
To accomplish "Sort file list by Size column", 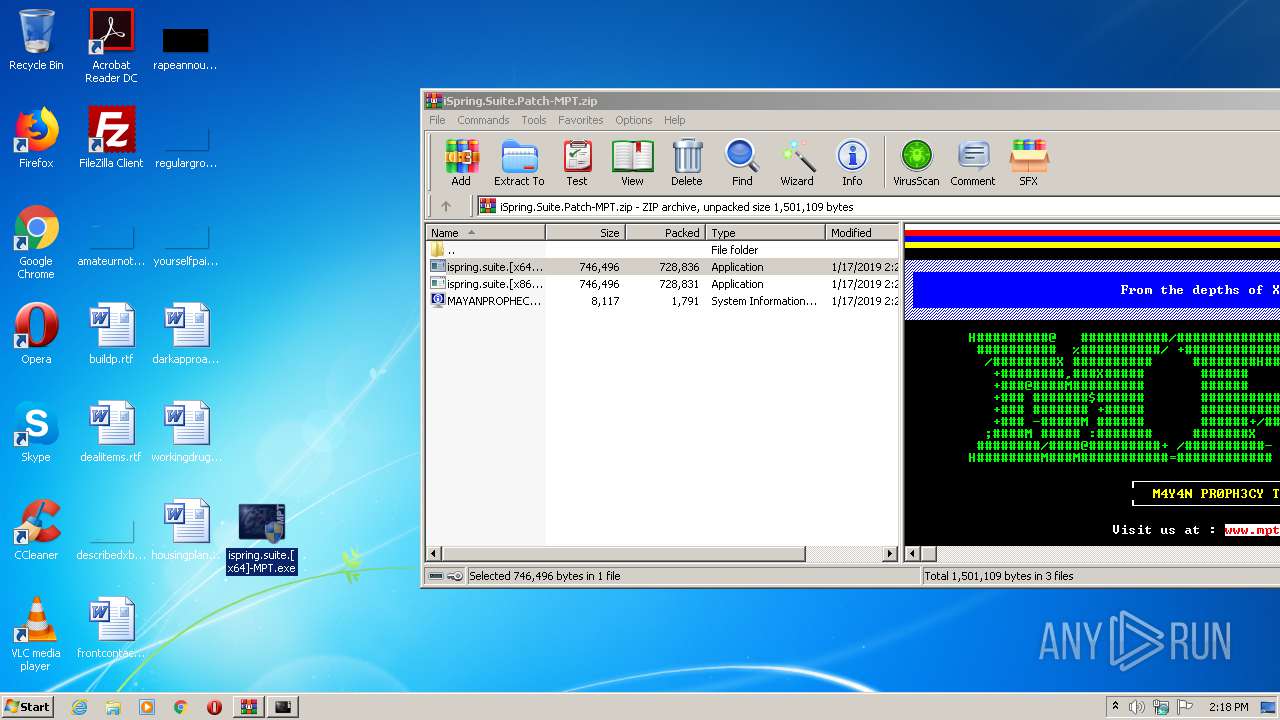I will point(585,232).
